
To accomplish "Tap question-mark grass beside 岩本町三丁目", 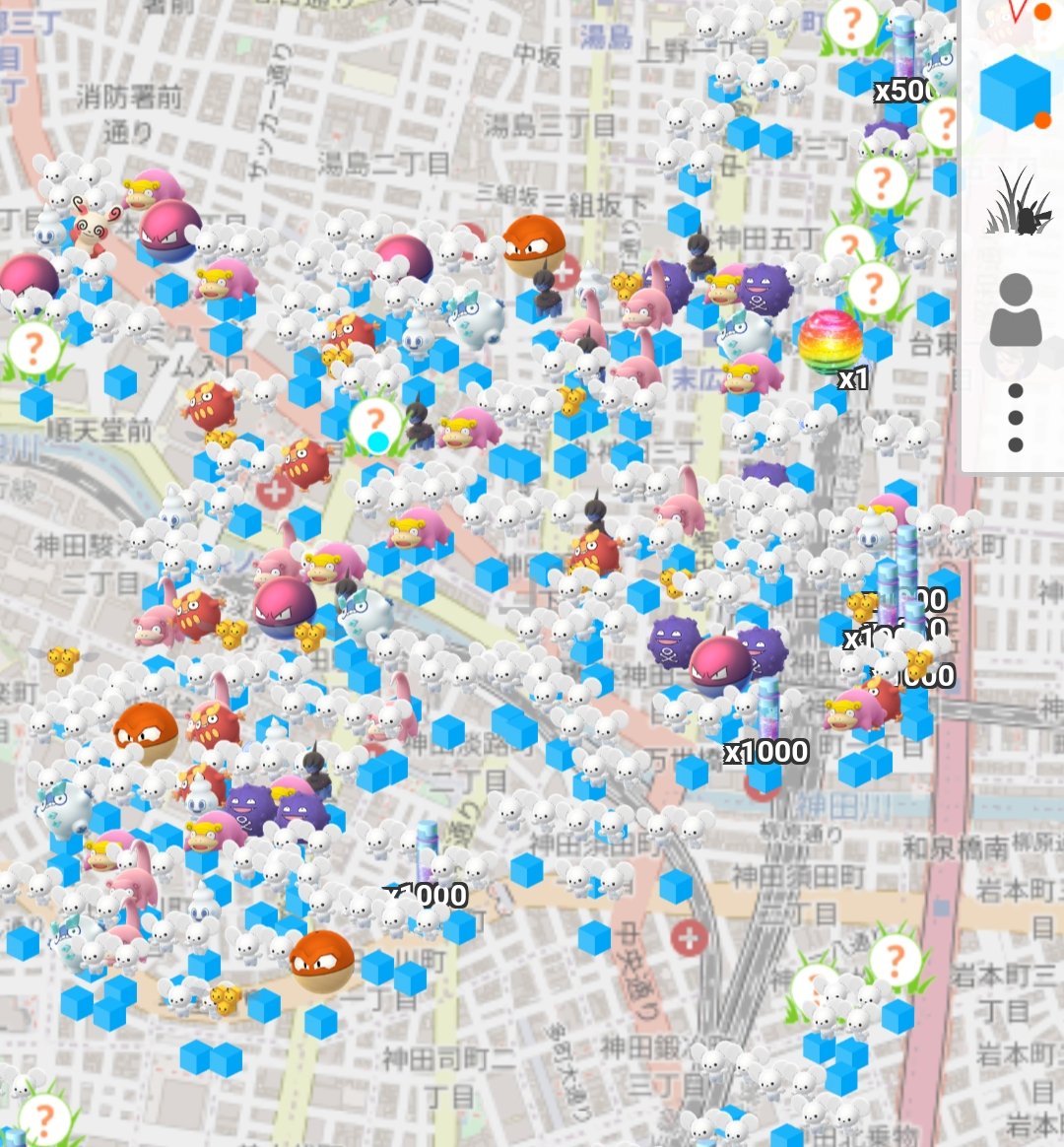I will coord(896,958).
